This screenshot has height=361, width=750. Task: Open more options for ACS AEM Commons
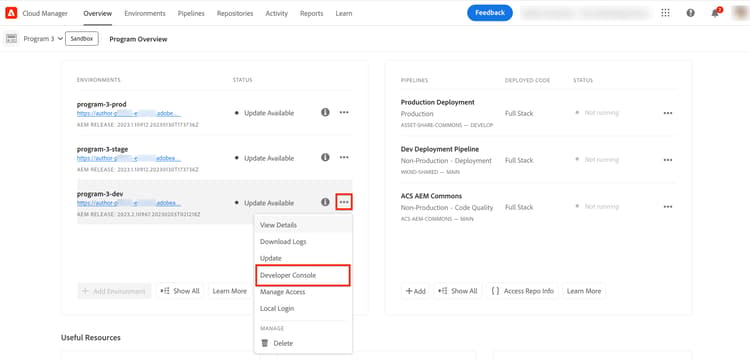[x=668, y=207]
